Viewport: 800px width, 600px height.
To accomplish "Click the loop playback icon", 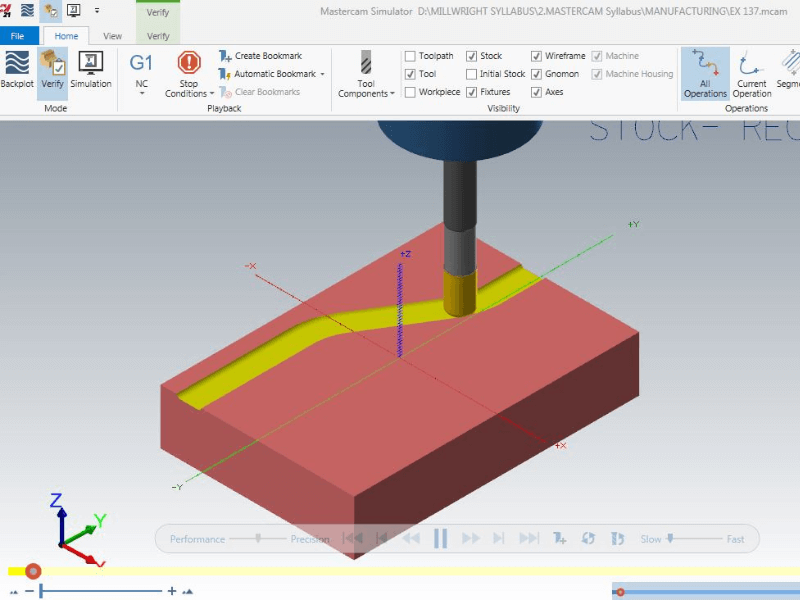I will (x=588, y=539).
